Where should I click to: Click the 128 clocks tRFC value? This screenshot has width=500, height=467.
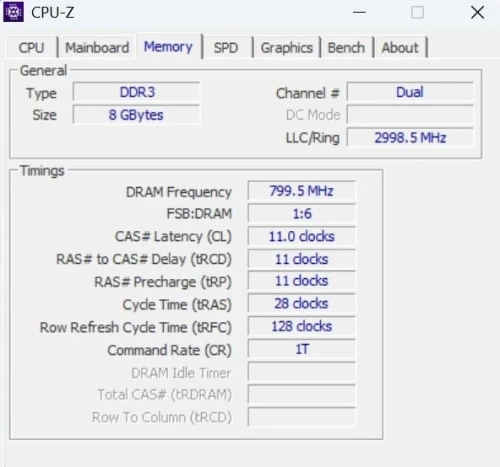click(302, 326)
